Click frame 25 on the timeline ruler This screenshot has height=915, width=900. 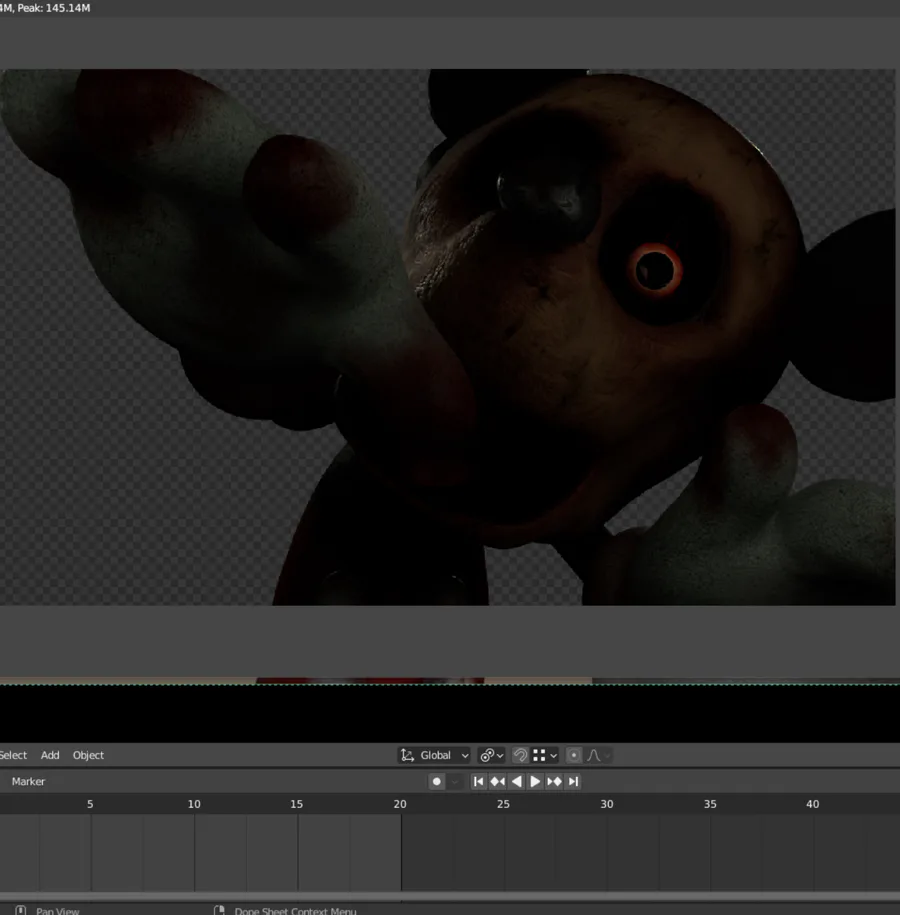(x=503, y=804)
